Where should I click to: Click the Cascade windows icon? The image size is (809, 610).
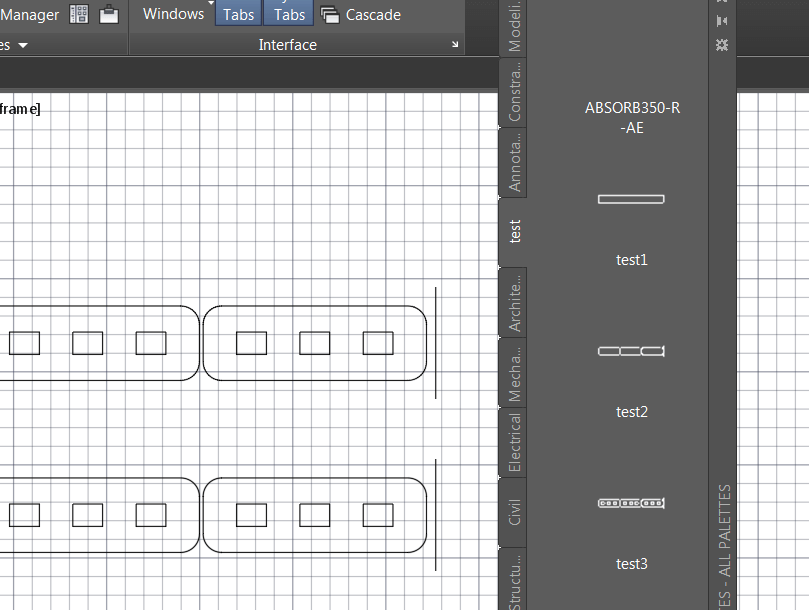[329, 14]
